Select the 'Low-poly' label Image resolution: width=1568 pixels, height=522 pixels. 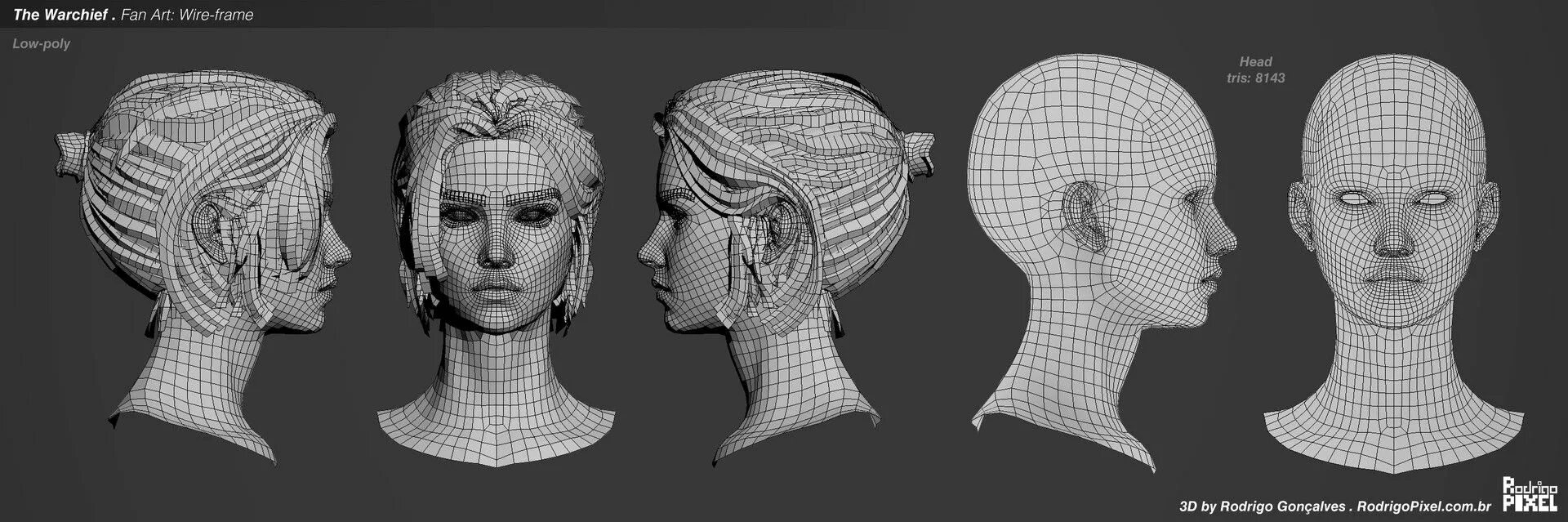click(x=42, y=44)
